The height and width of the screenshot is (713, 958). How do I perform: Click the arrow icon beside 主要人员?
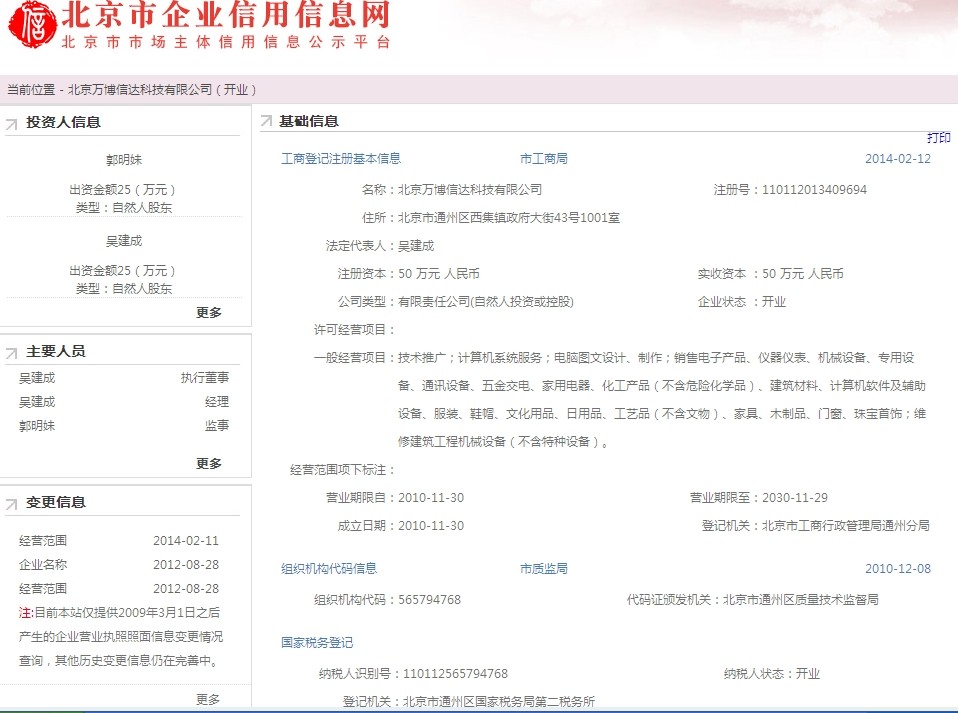click(x=12, y=353)
